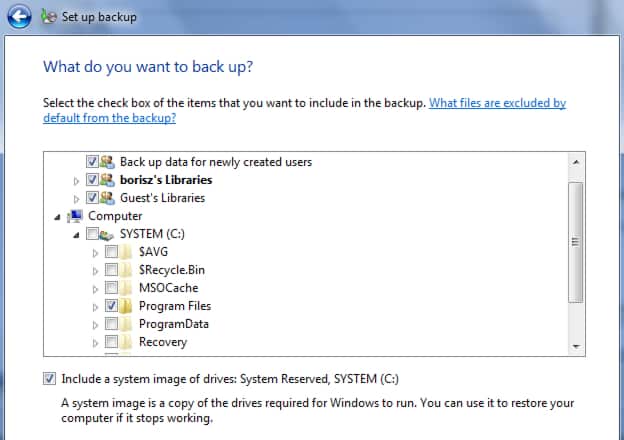This screenshot has width=624, height=440.
Task: Click the borisz's Libraries user icon
Action: (x=108, y=180)
